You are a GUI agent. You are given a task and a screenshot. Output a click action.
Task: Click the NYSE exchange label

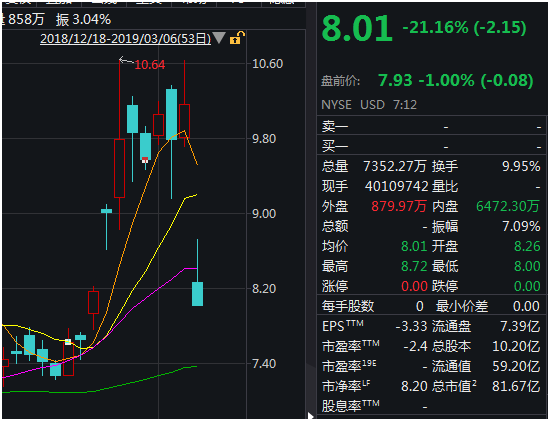pos(336,105)
